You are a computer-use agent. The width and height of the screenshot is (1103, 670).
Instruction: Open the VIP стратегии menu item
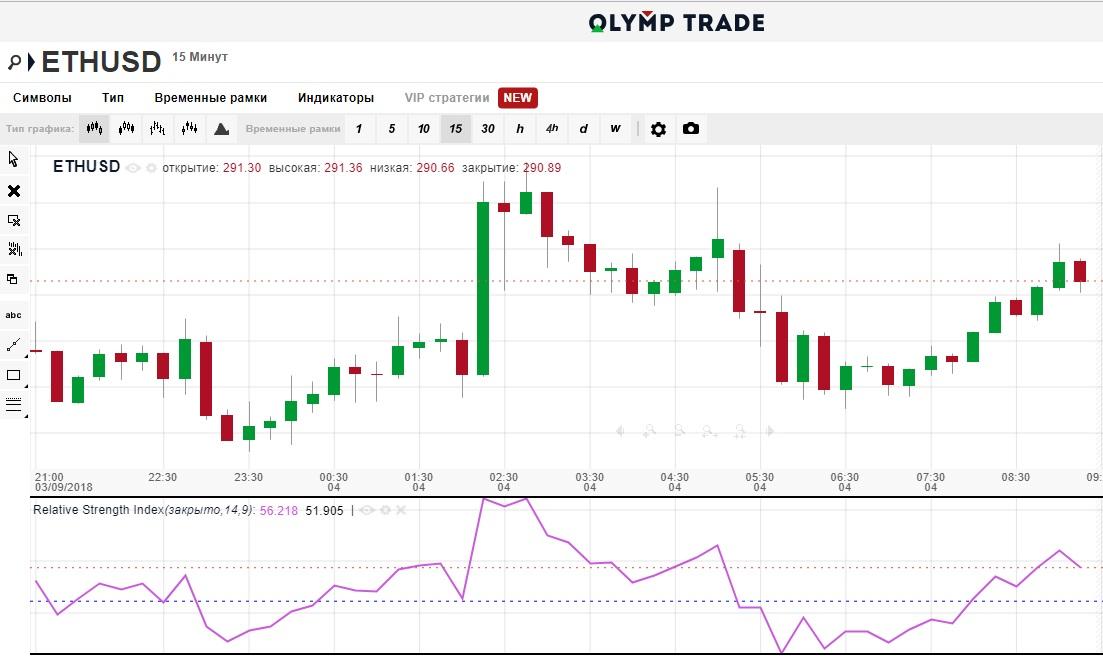(x=447, y=98)
